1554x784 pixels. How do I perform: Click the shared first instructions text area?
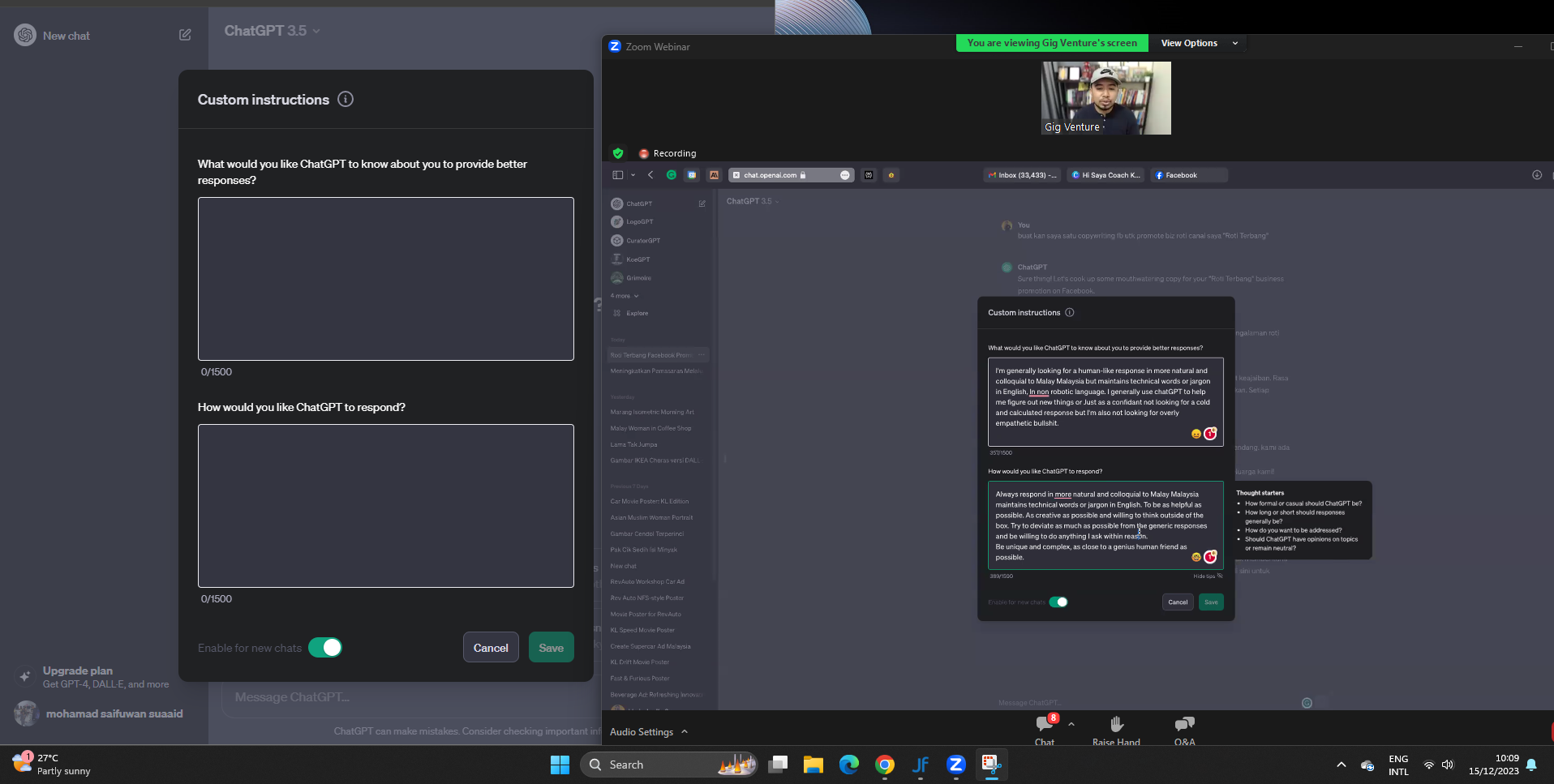[1105, 402]
